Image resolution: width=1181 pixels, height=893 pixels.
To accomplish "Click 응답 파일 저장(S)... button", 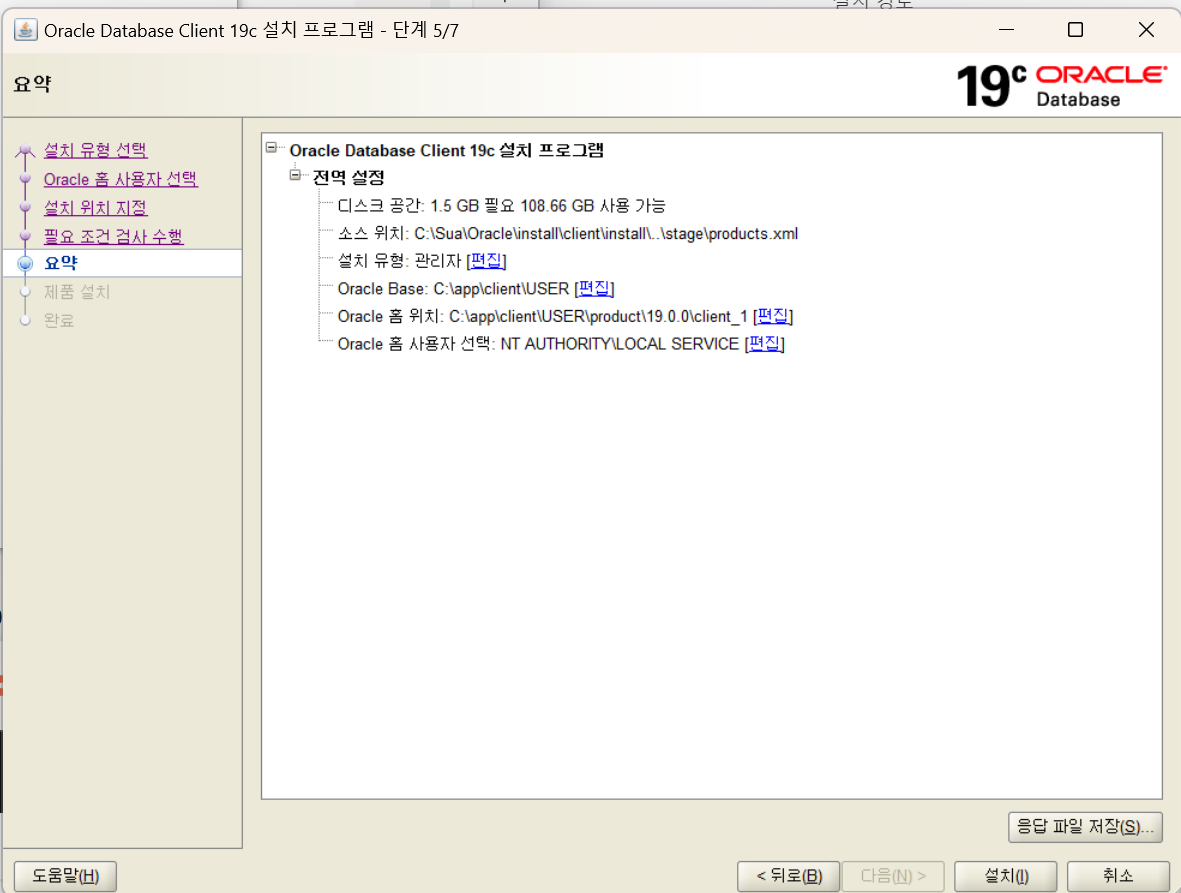I will coord(1085,827).
